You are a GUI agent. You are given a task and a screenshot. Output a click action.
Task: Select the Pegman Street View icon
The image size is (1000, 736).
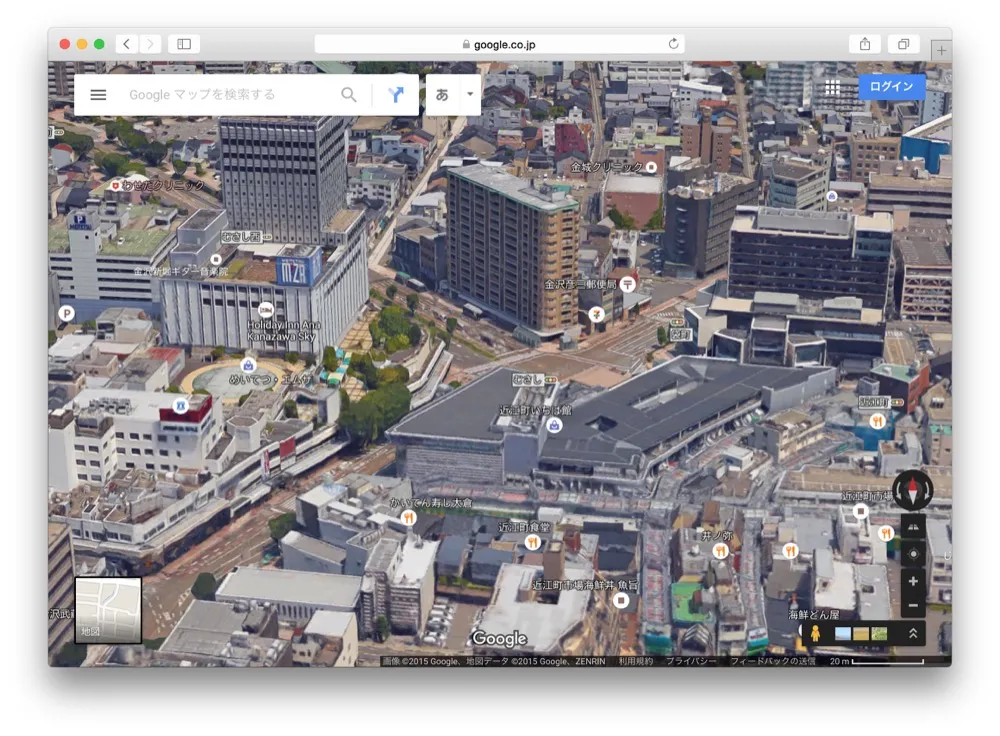pos(818,633)
